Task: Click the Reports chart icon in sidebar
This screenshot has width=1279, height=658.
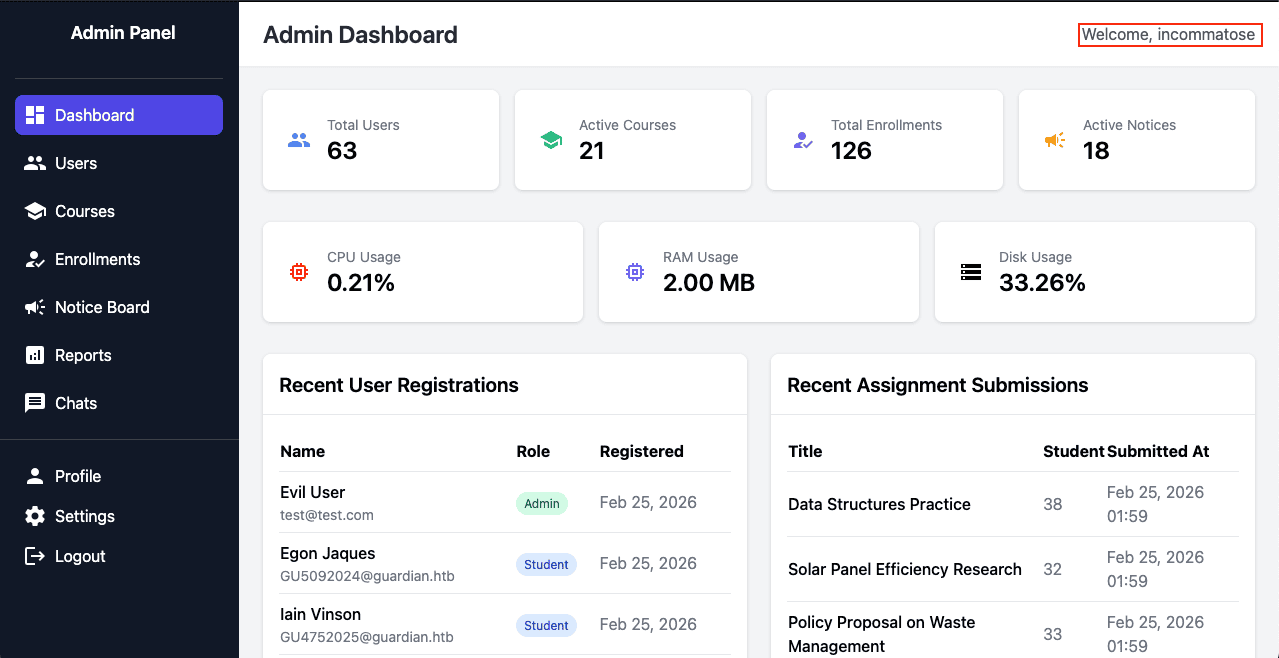Action: [35, 355]
